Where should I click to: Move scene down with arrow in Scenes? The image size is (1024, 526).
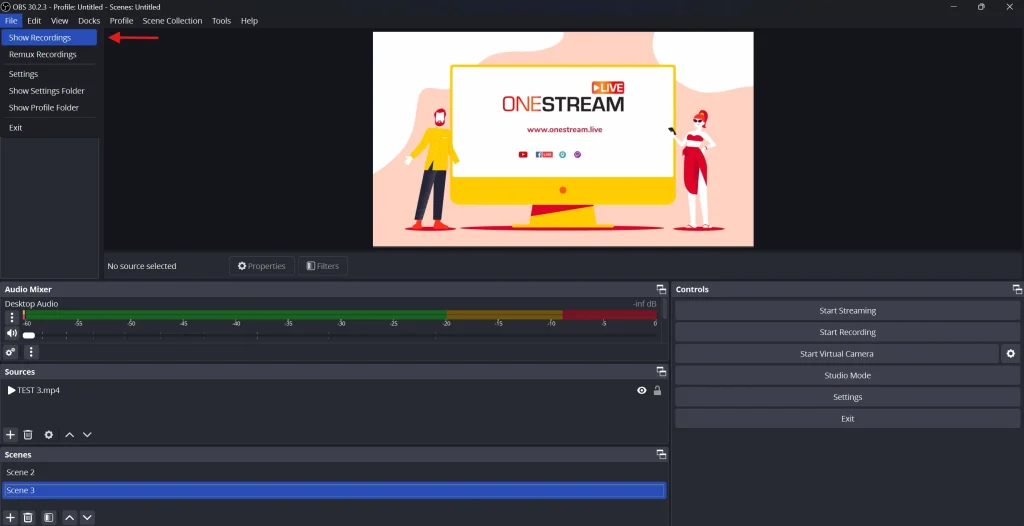tap(87, 518)
